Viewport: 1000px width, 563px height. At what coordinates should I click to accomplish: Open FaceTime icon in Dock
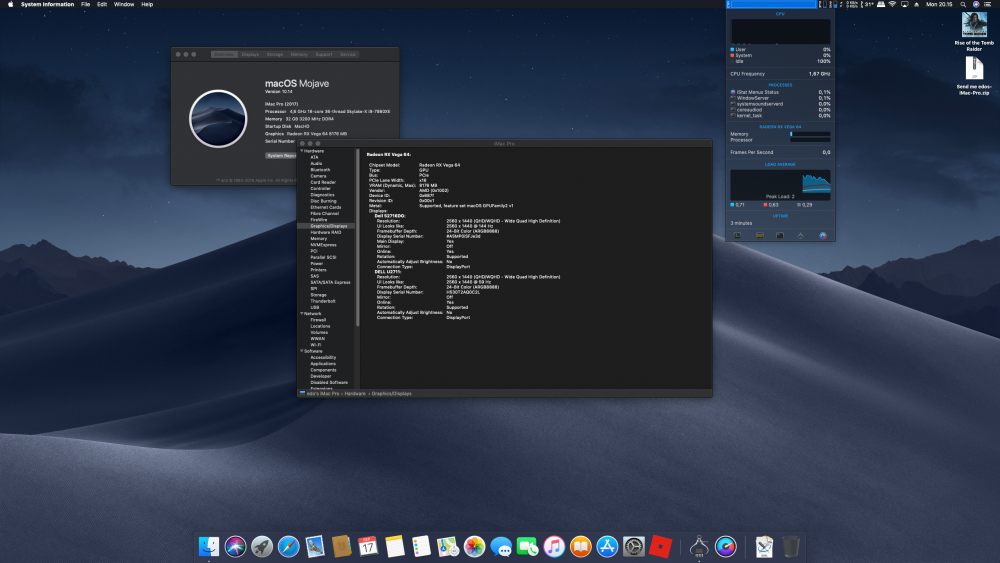click(527, 546)
